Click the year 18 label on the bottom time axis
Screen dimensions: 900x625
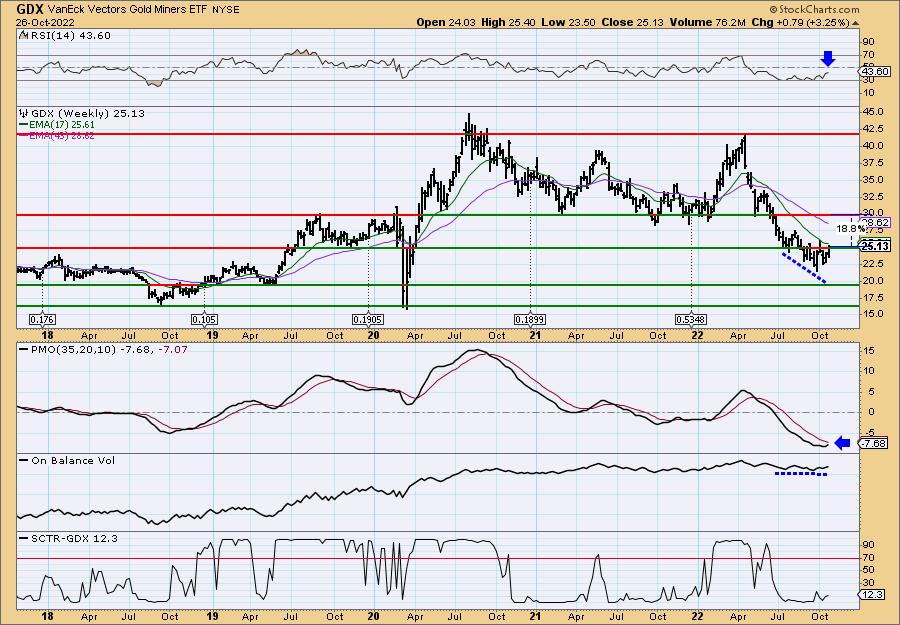(x=48, y=617)
